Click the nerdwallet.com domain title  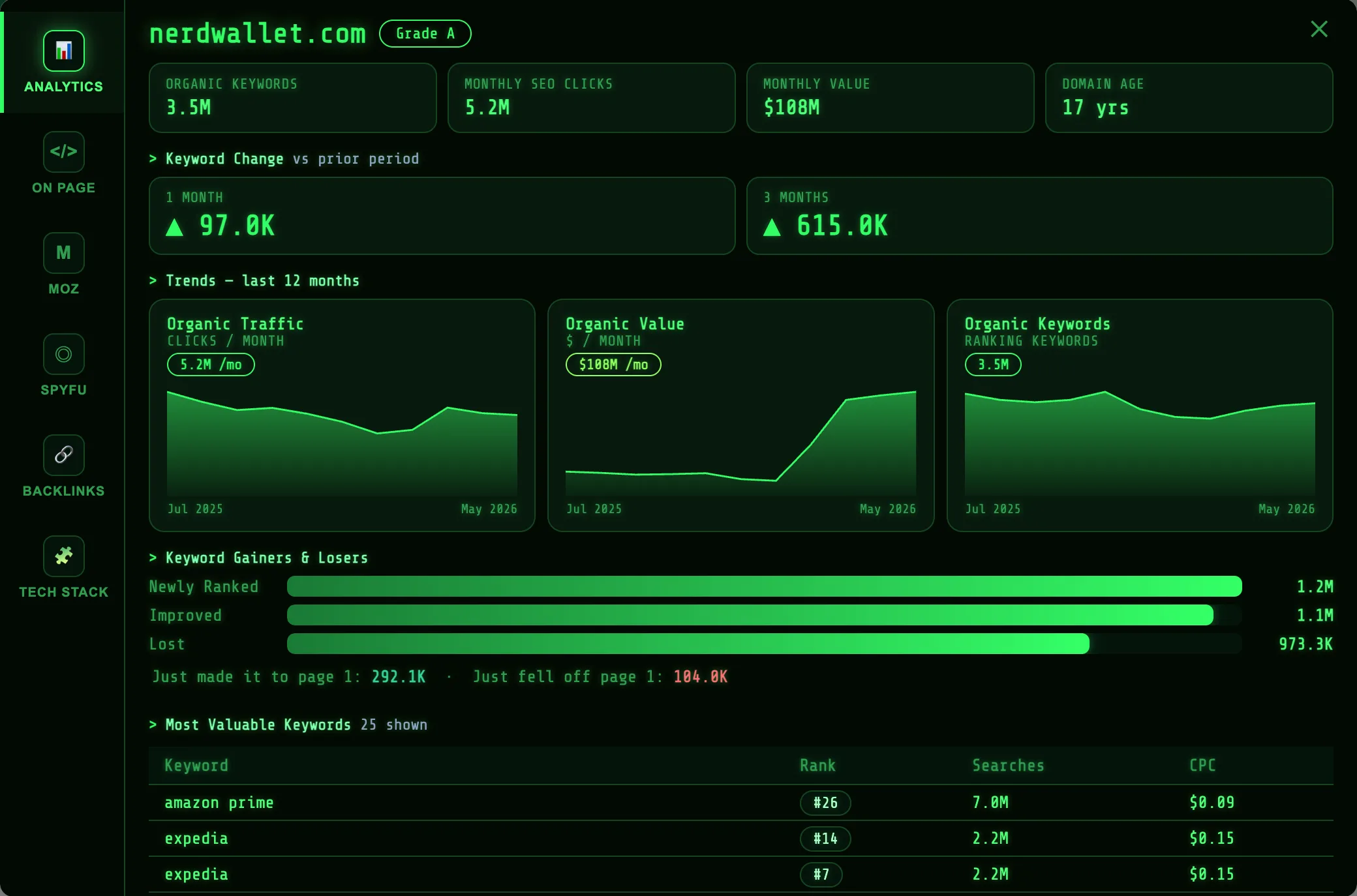click(258, 33)
